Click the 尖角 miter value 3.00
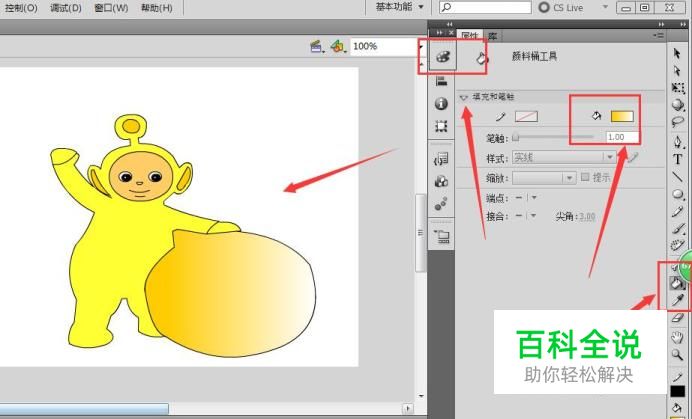 [x=587, y=217]
